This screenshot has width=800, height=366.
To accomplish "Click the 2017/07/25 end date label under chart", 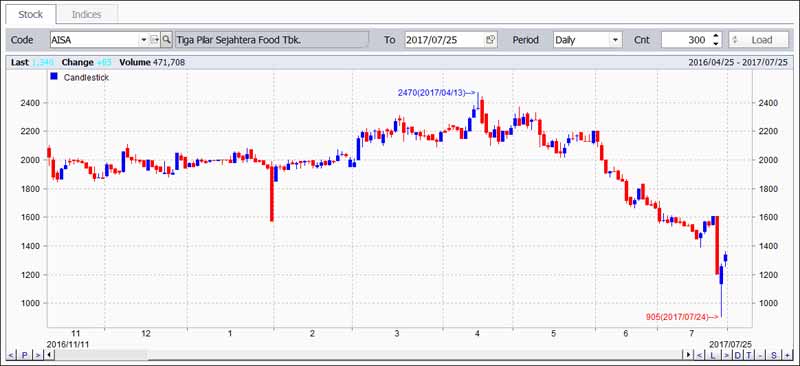I will [x=731, y=344].
